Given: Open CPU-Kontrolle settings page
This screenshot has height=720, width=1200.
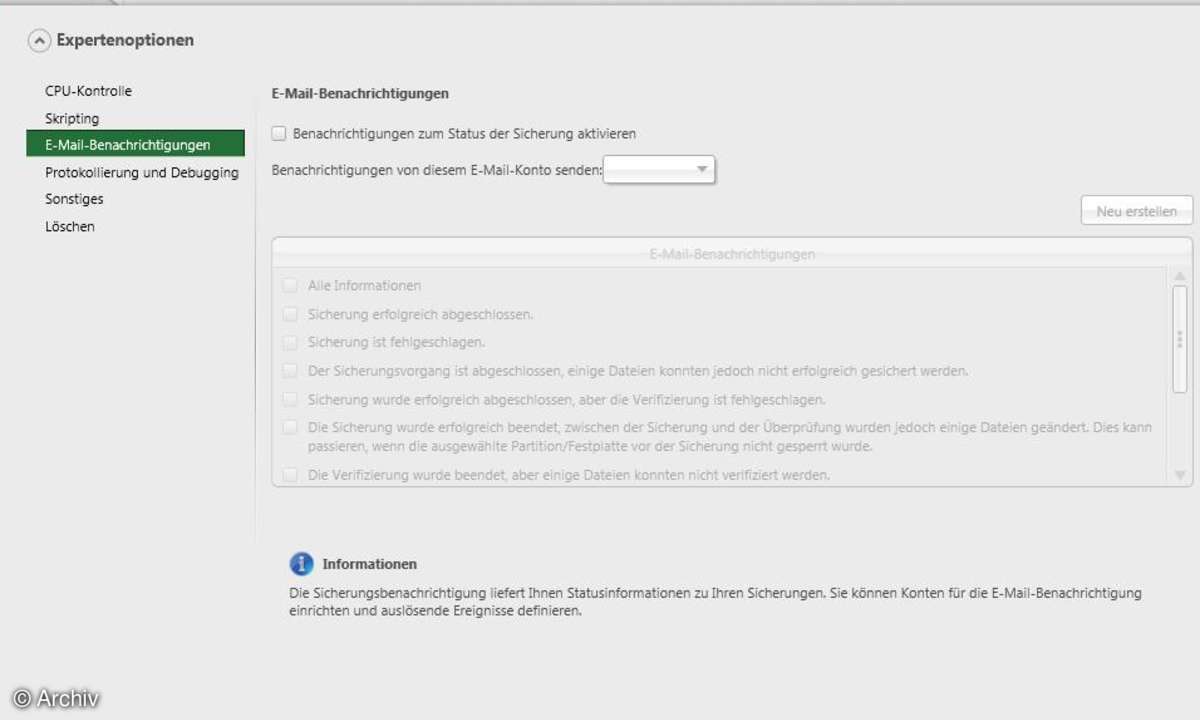Looking at the screenshot, I should pos(88,91).
